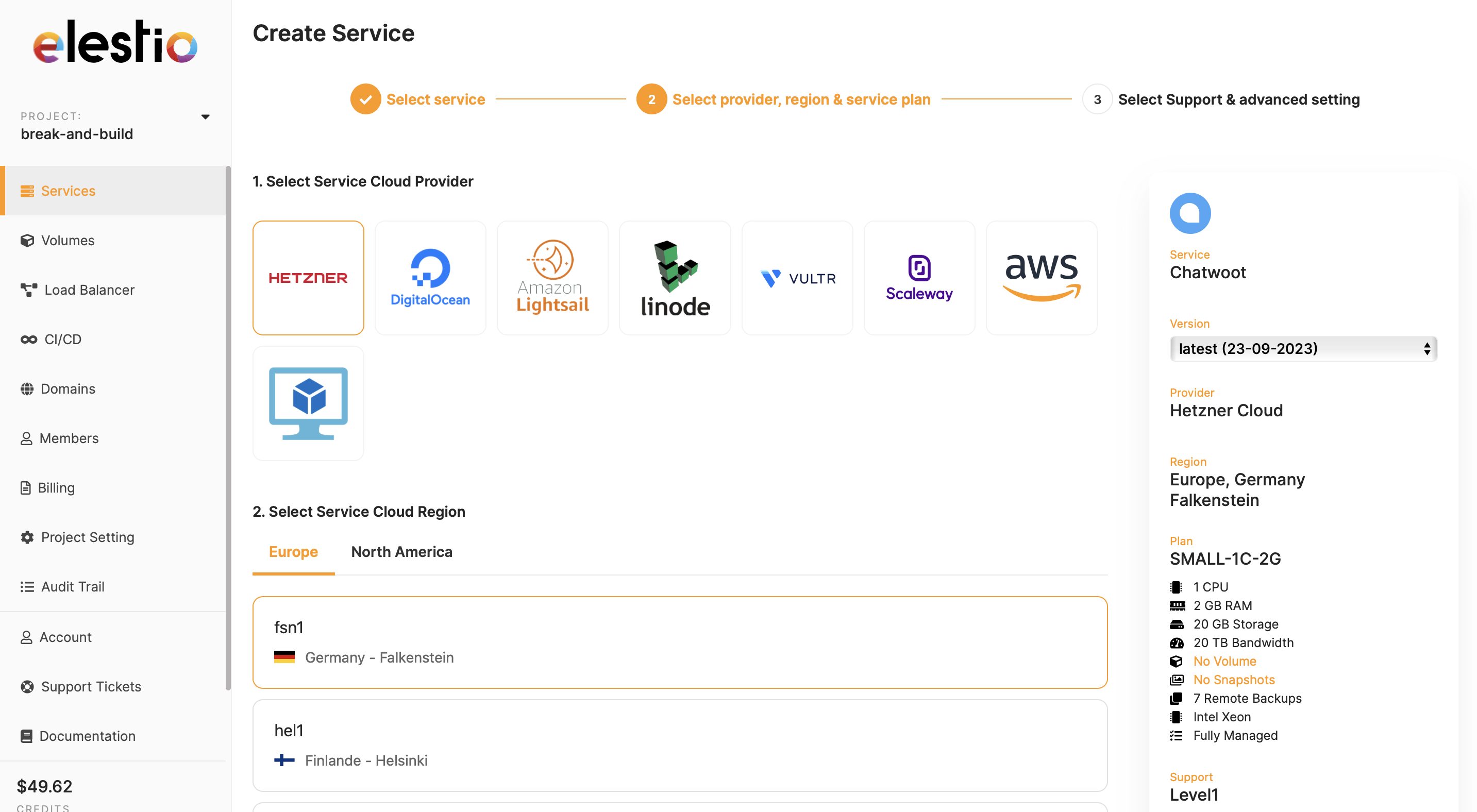Select the fsn1 Germany Falkenstein region

click(679, 642)
